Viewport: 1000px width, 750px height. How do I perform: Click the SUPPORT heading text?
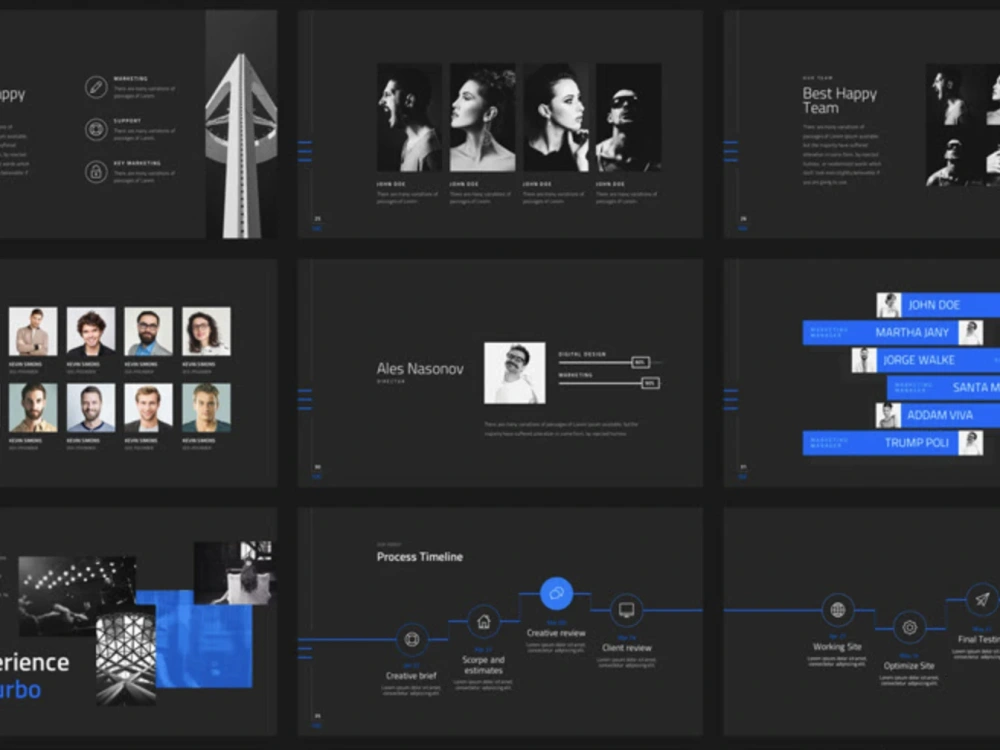click(x=128, y=121)
